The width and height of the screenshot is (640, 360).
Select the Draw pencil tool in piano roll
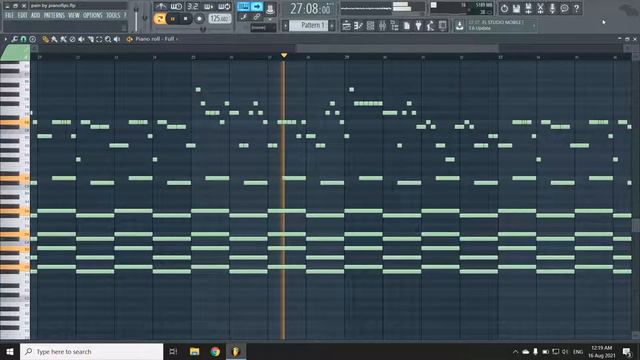click(x=45, y=39)
